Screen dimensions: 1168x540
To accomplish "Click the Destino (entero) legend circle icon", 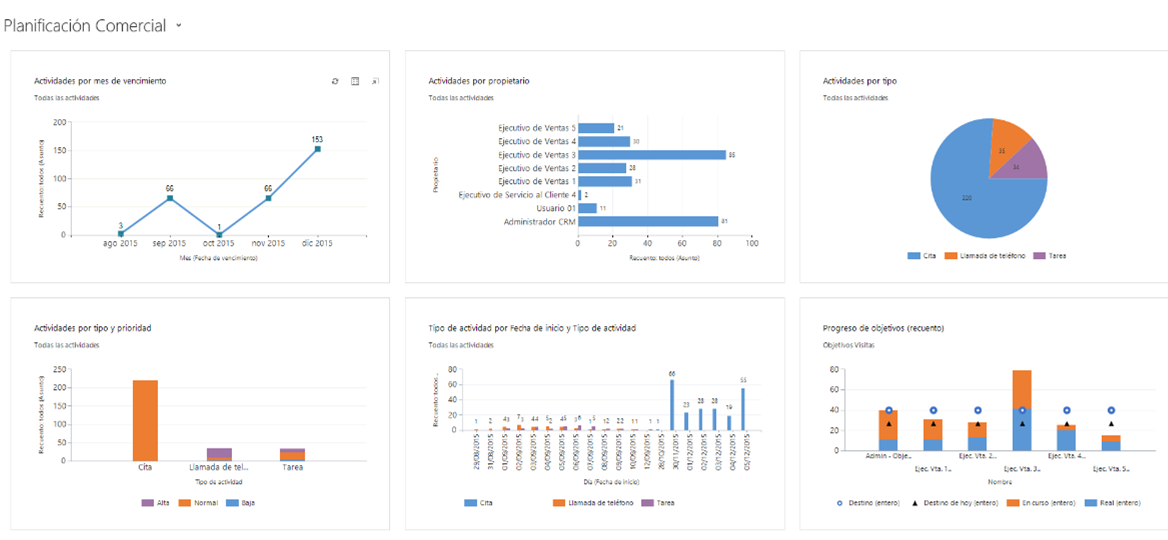I will click(842, 504).
